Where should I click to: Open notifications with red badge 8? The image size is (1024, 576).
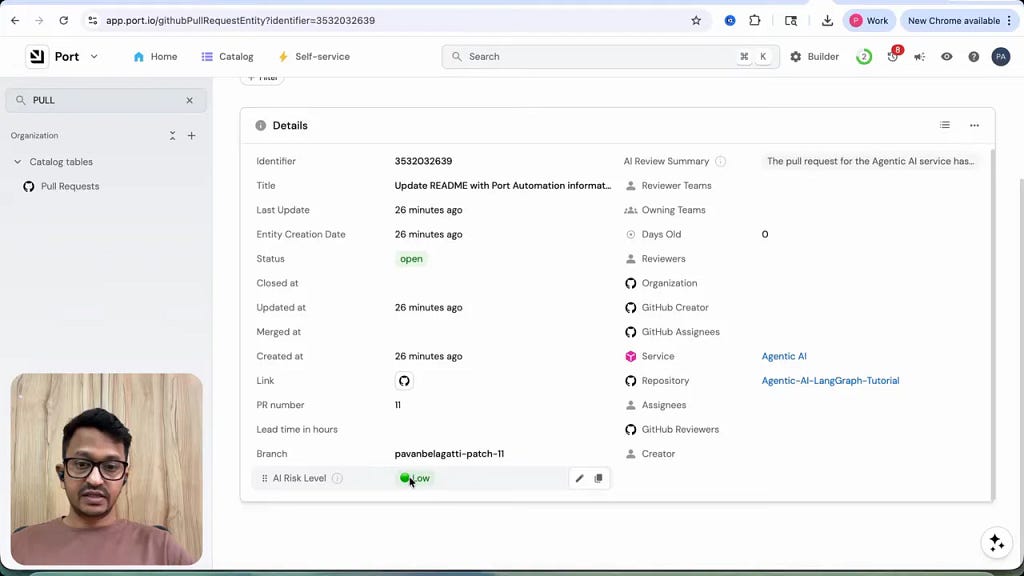(893, 56)
